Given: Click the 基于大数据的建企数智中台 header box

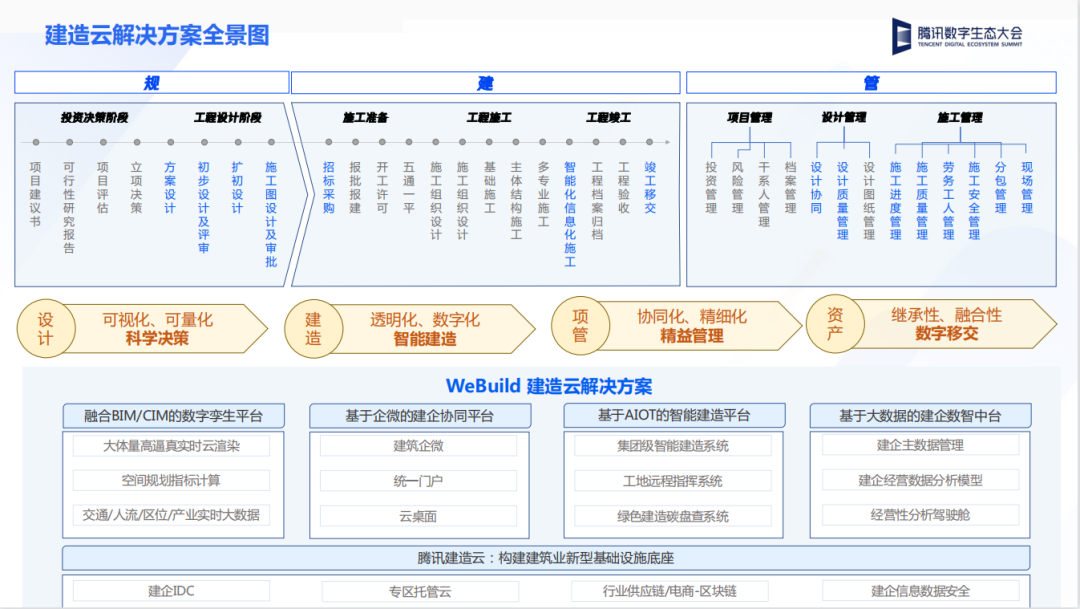Looking at the screenshot, I should click(x=920, y=415).
